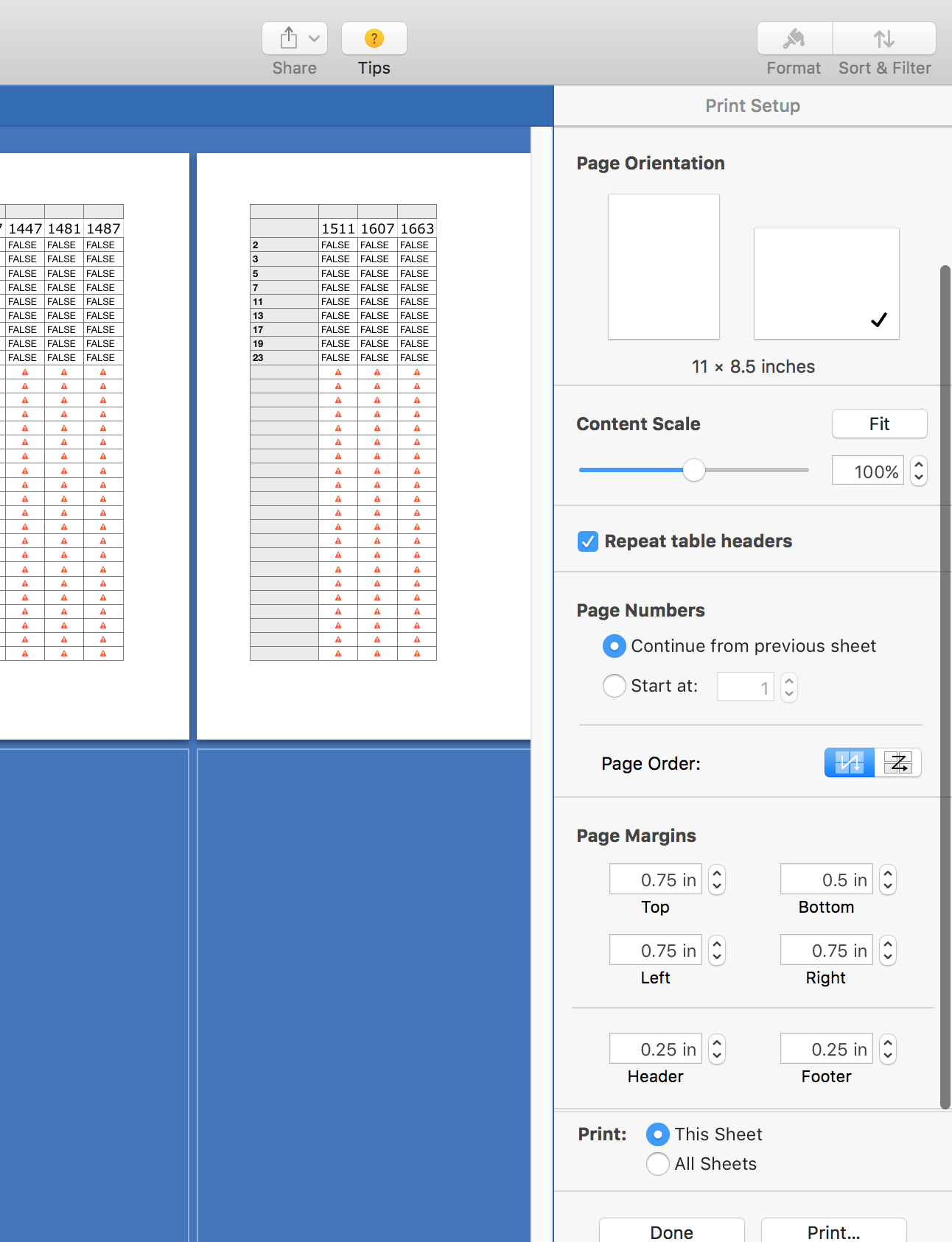
Task: Select All Sheets print option
Action: (x=658, y=1164)
